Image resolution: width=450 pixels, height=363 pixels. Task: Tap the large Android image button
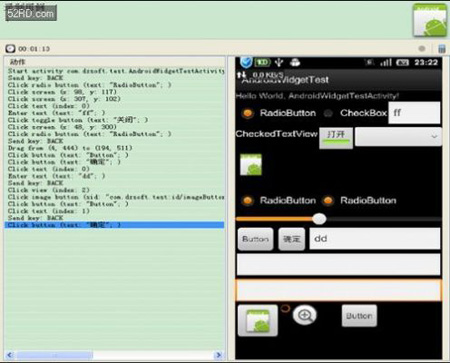[258, 320]
